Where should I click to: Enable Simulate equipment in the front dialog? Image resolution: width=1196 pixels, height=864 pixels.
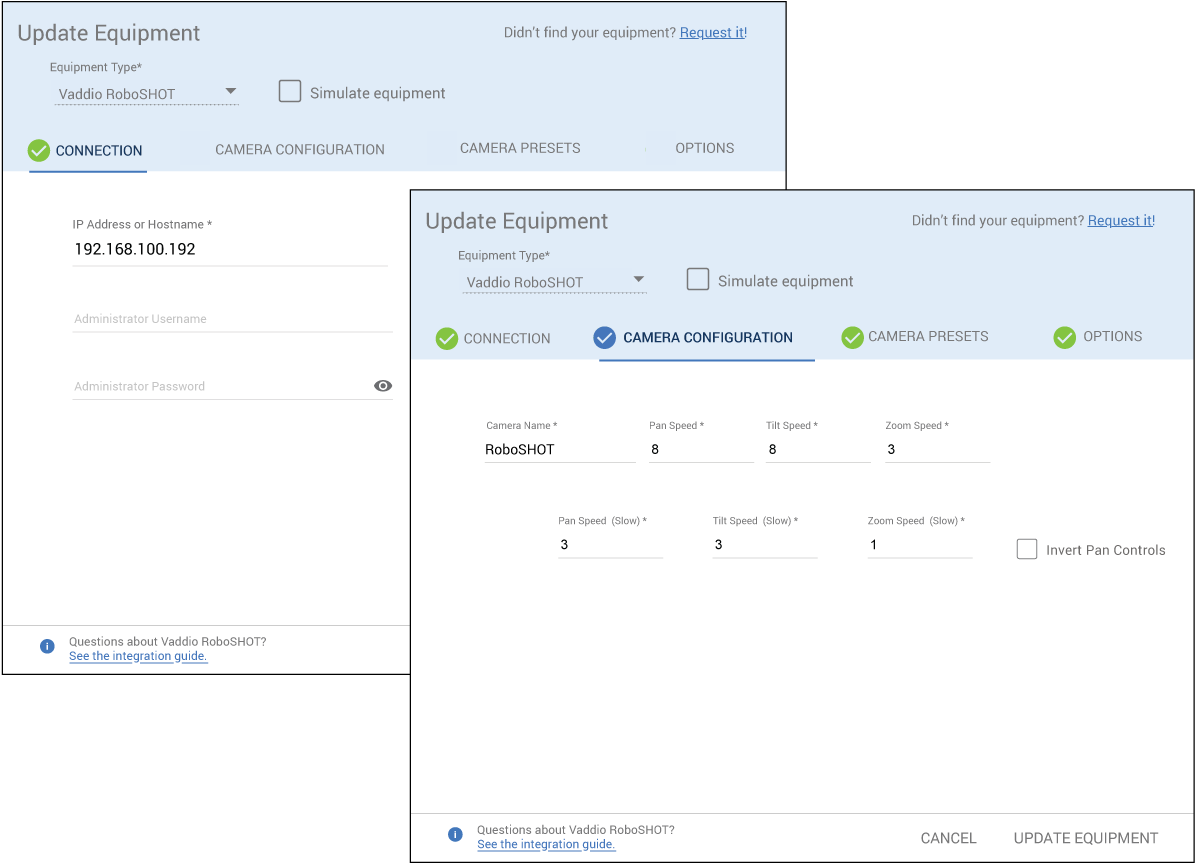click(x=698, y=279)
